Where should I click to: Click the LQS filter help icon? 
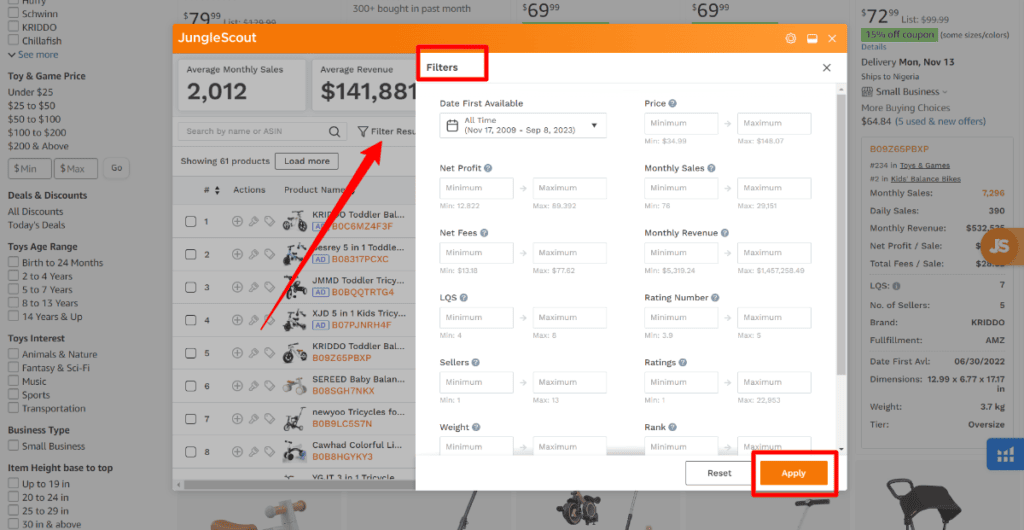(x=464, y=297)
